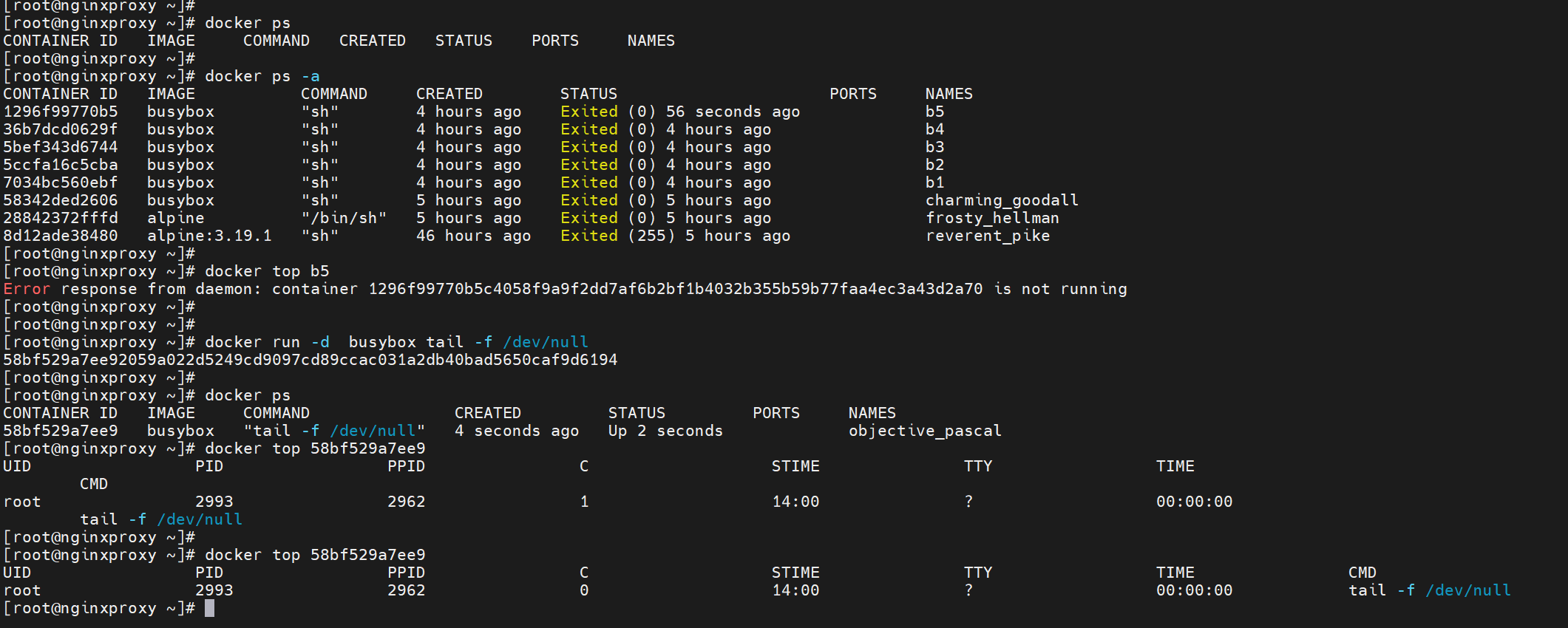Click the red Error word
Viewport: 1568px width, 628px height.
coord(27,289)
